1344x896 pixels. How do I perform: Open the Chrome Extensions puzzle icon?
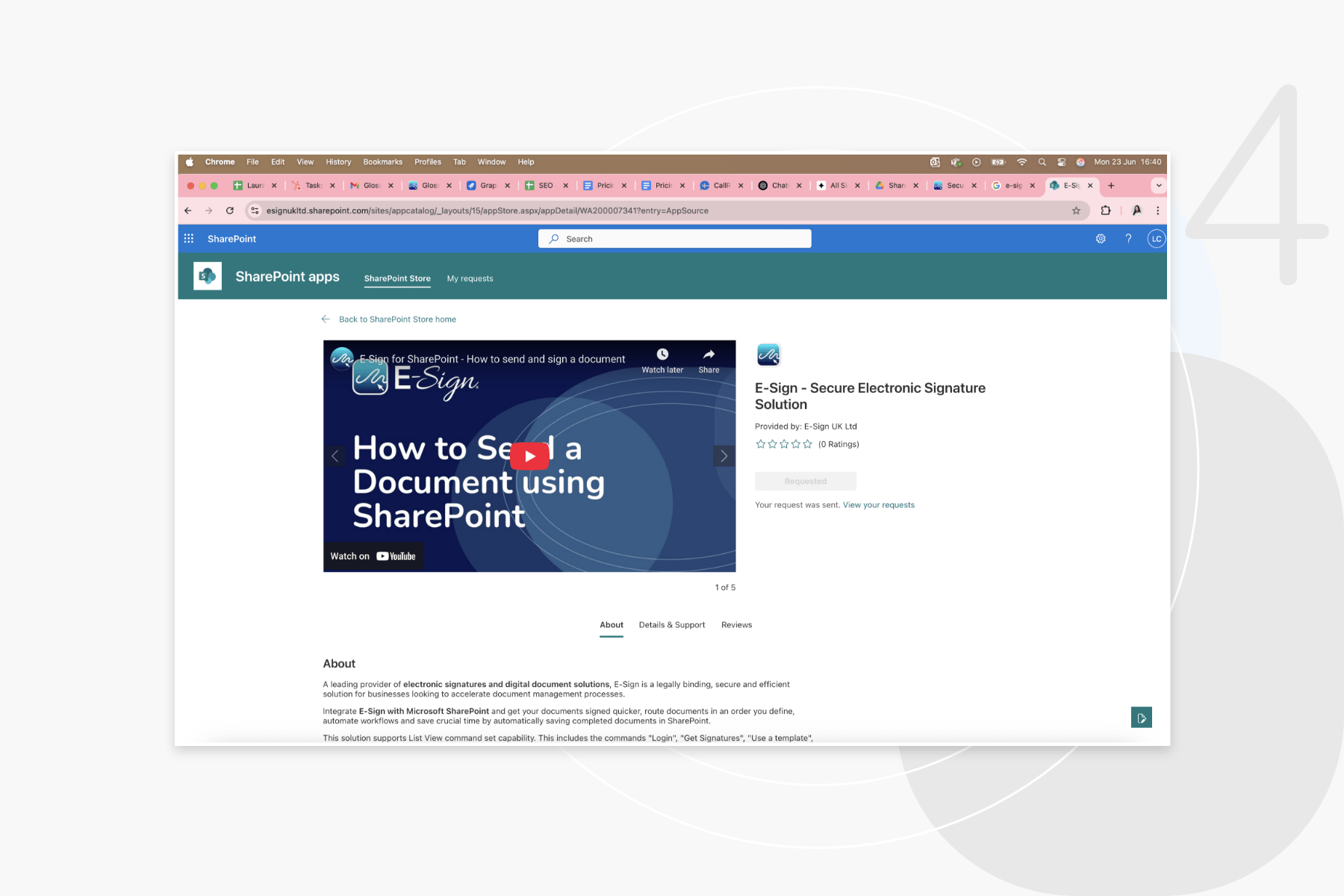tap(1106, 211)
